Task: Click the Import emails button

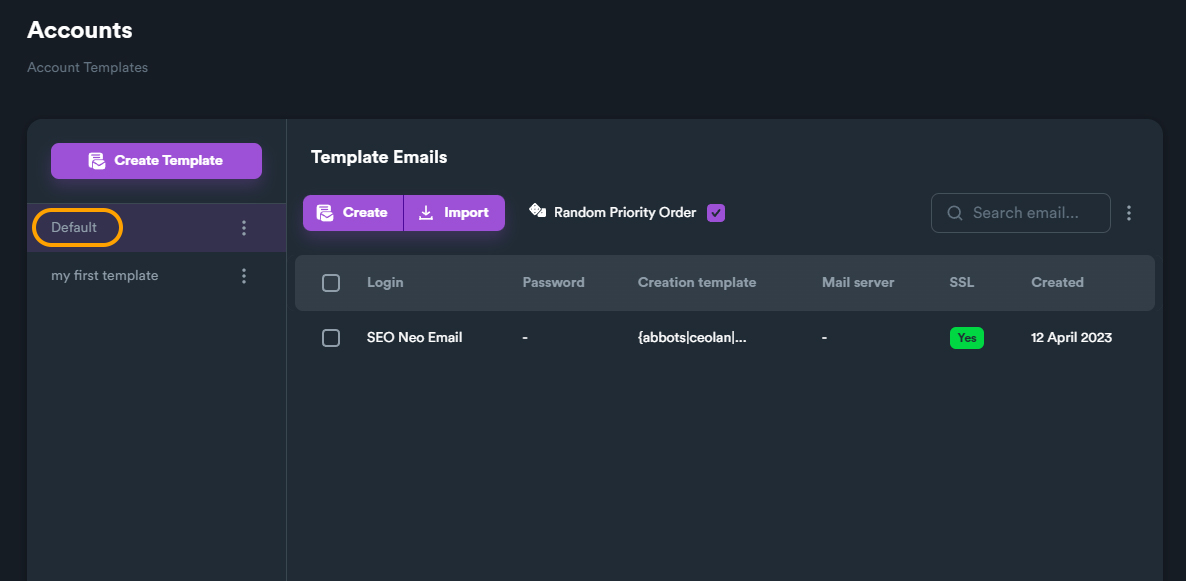Action: click(x=454, y=213)
